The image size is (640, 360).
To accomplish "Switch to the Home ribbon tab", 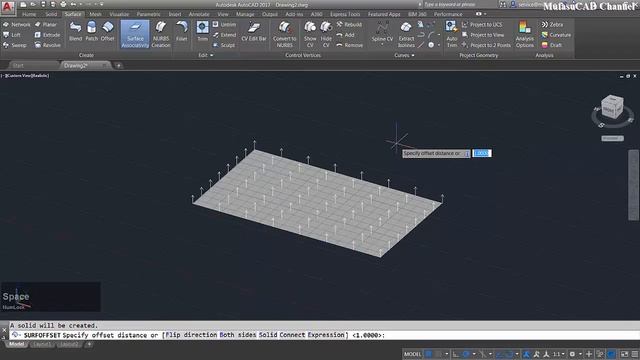I will (29, 14).
